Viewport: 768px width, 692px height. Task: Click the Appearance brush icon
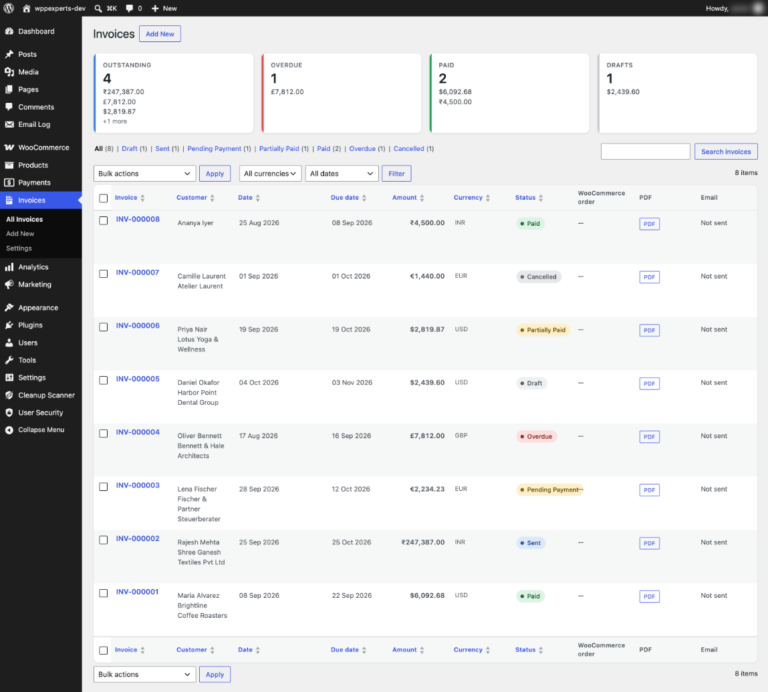pos(9,308)
